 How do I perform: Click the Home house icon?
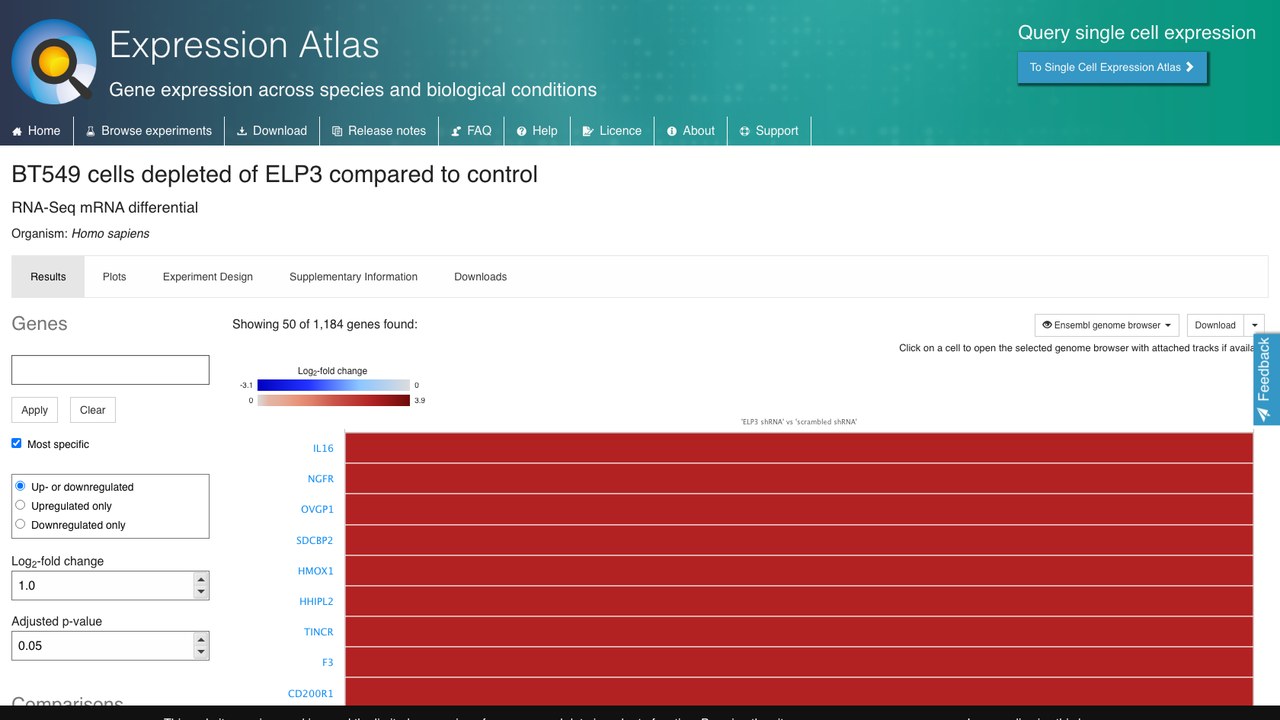17,131
